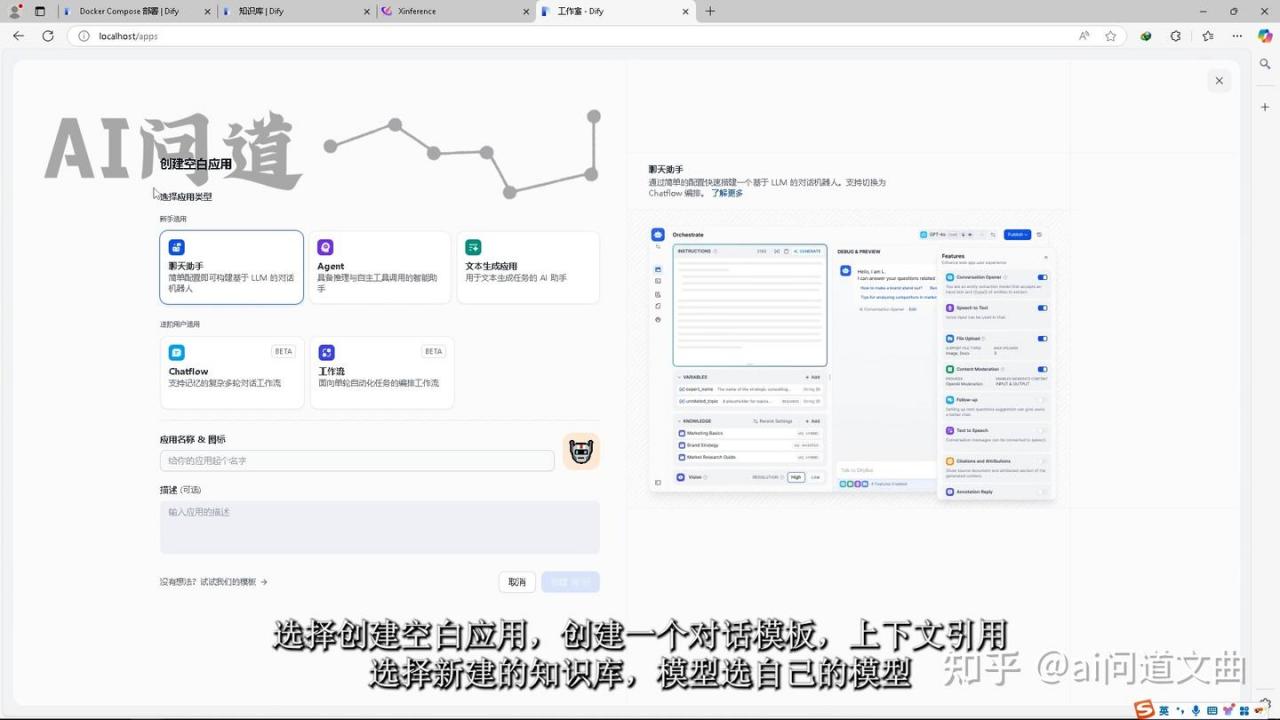The image size is (1280, 720).
Task: Toggle IME punctuation mode
Action: tap(1180, 711)
